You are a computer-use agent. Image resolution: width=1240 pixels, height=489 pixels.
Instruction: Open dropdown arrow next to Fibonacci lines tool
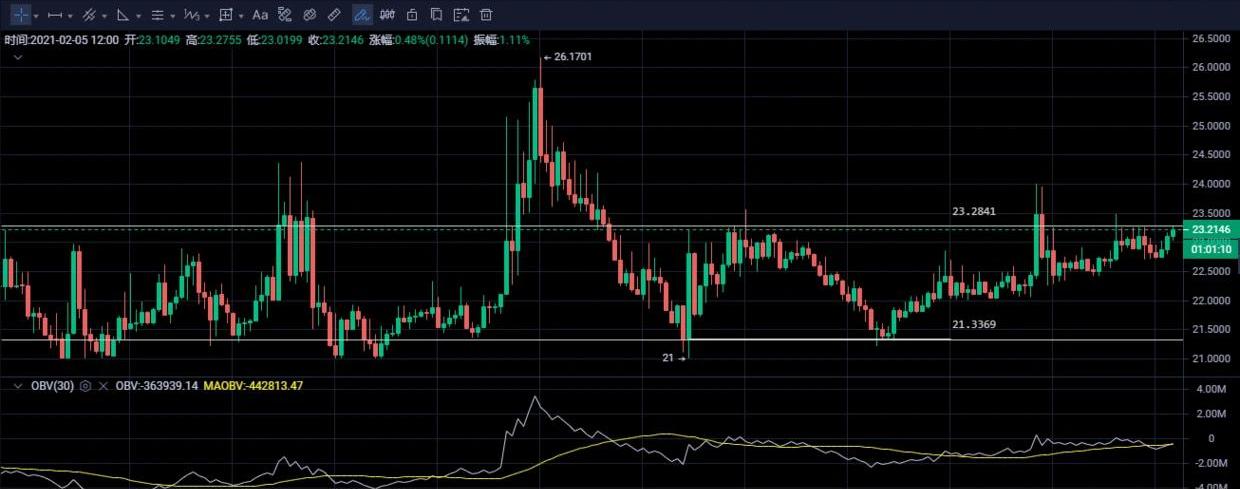173,16
